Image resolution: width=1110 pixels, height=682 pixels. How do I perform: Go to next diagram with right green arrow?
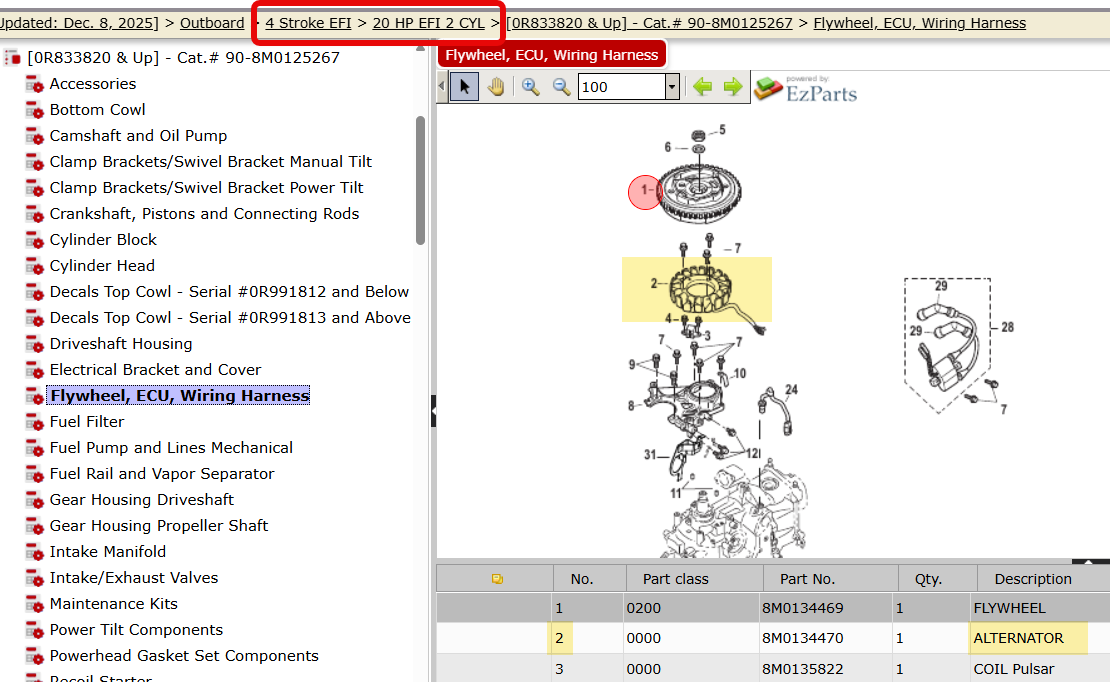click(733, 87)
